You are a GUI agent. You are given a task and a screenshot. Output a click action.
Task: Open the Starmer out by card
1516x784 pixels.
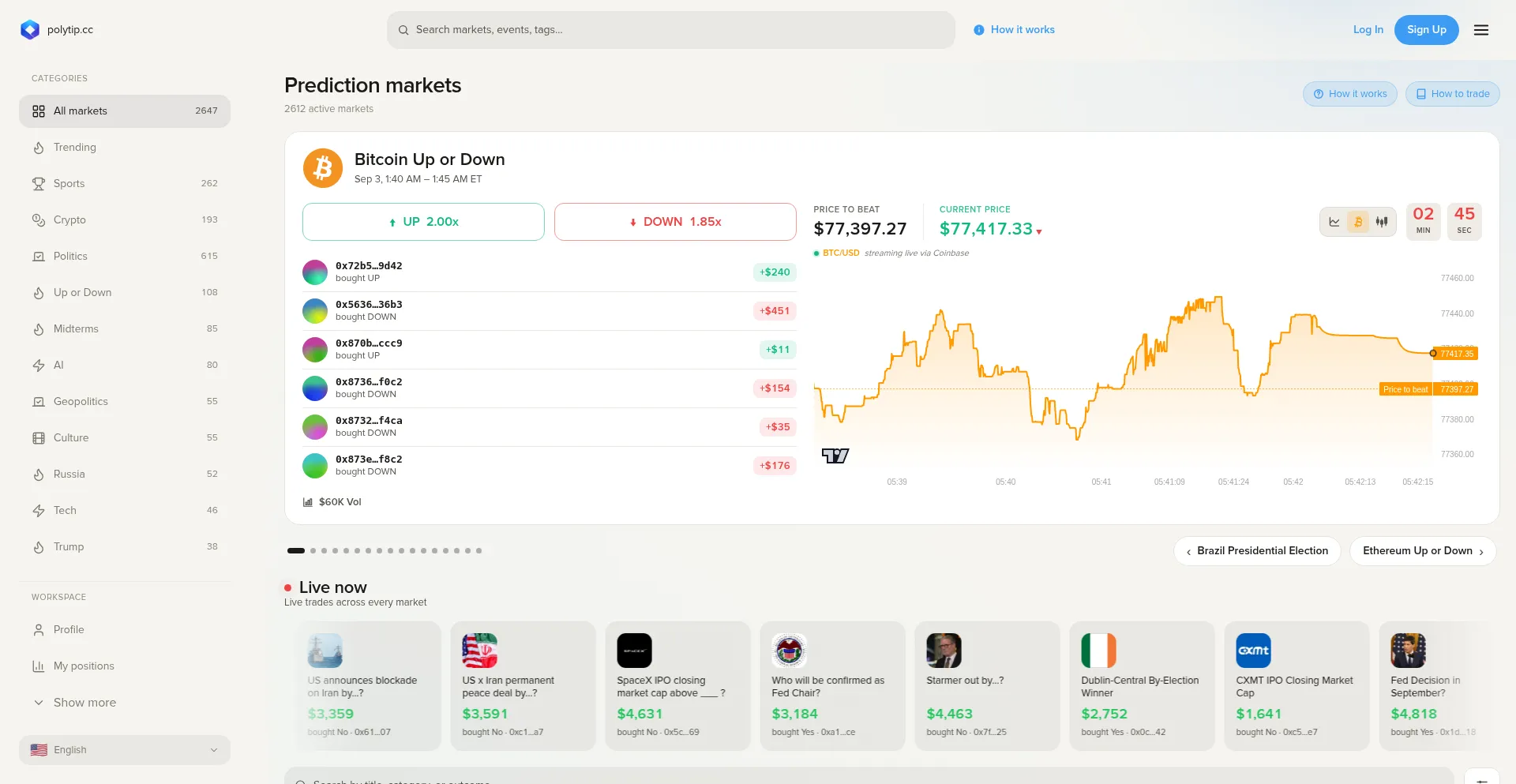pyautogui.click(x=987, y=686)
